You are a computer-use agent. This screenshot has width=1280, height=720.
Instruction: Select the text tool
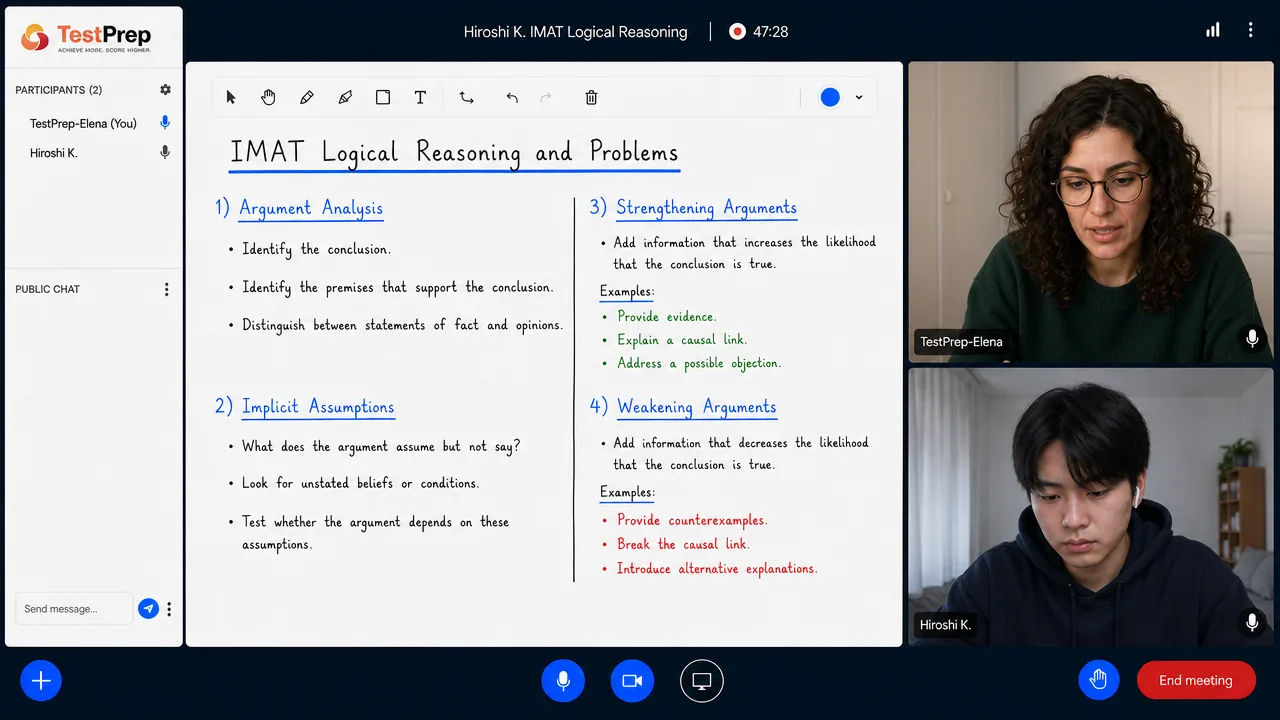pos(420,97)
